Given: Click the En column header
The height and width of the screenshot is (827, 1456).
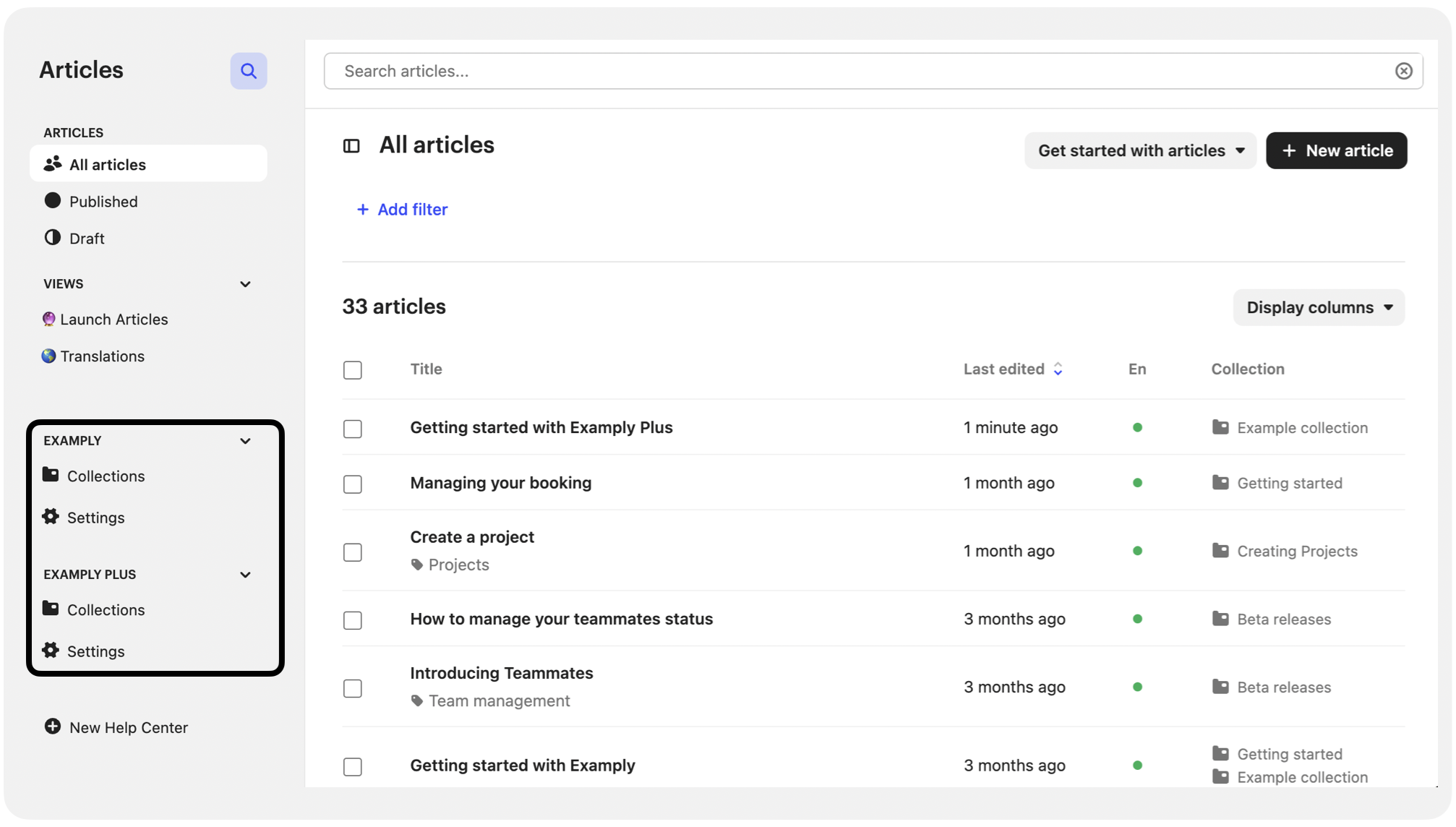Looking at the screenshot, I should pyautogui.click(x=1137, y=369).
